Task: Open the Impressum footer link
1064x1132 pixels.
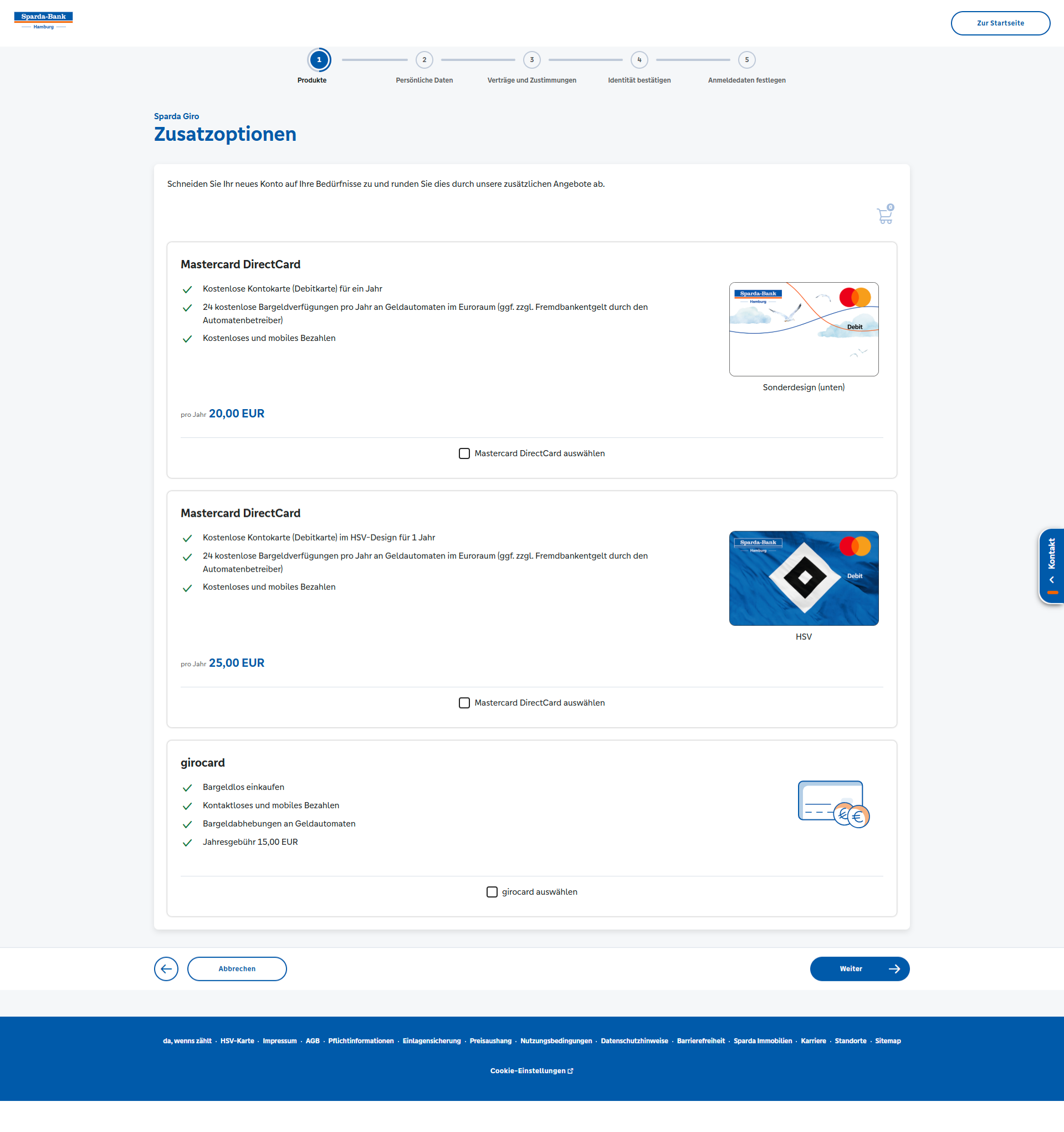Action: point(279,1041)
